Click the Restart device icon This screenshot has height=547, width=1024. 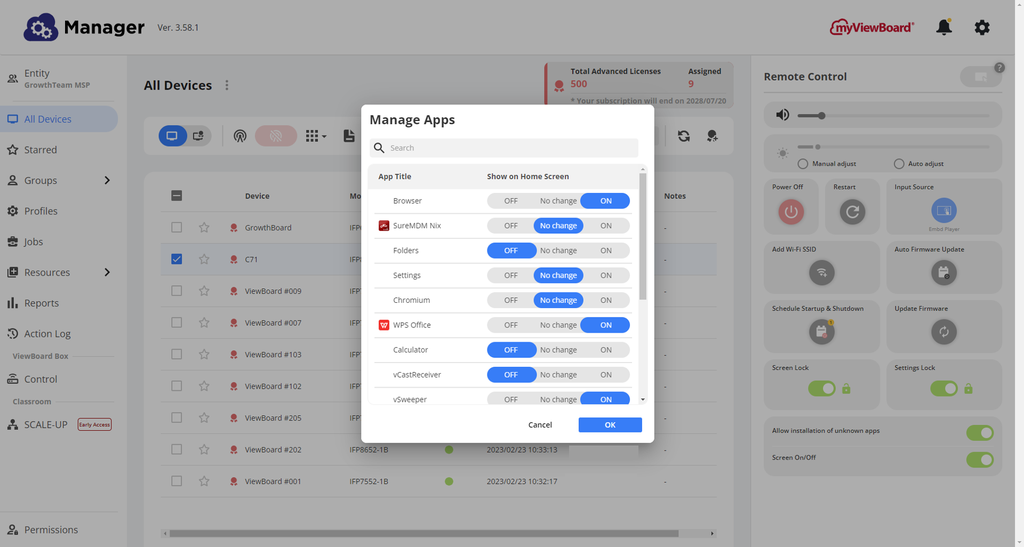point(852,211)
